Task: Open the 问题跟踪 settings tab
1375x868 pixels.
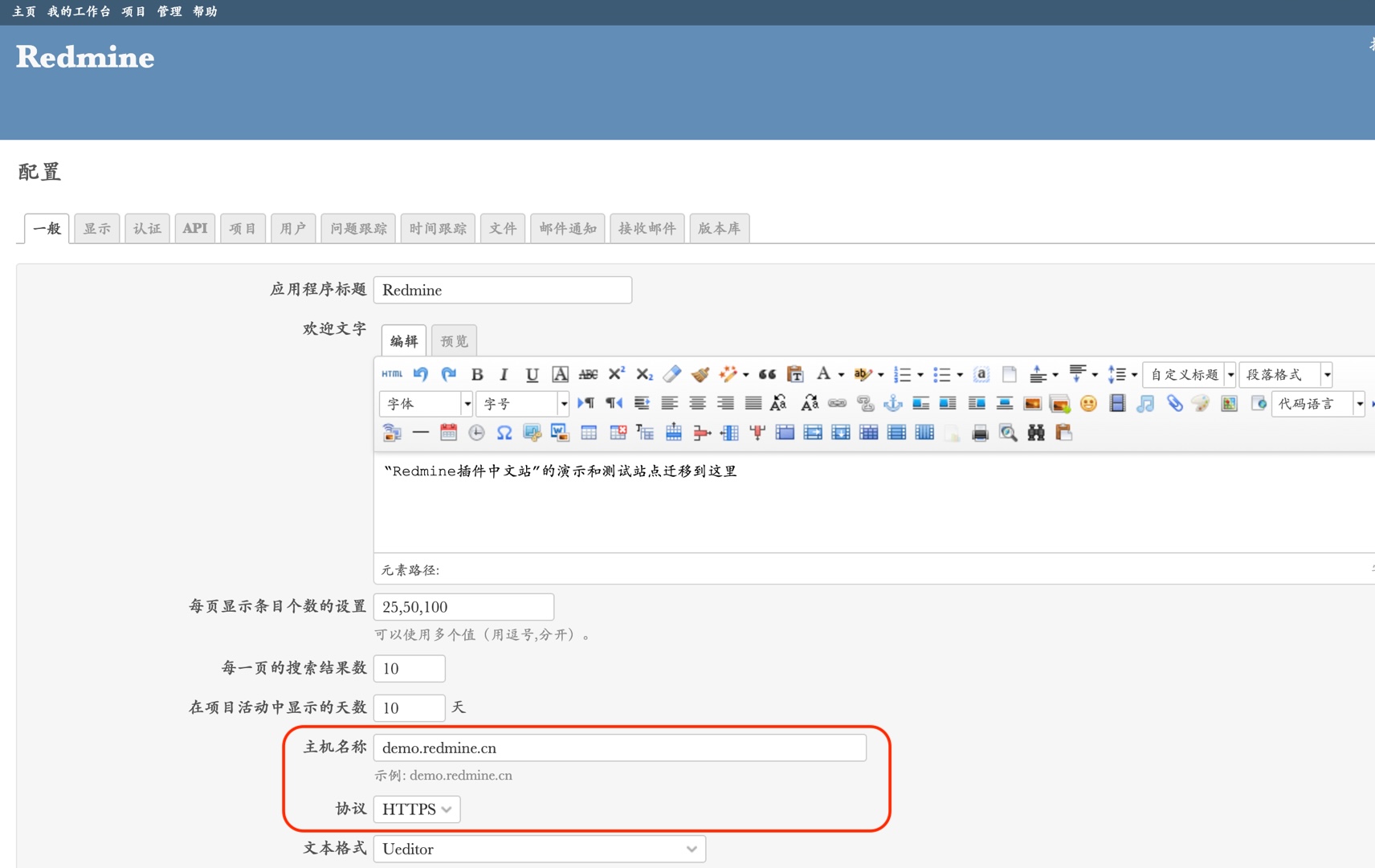Action: (358, 228)
